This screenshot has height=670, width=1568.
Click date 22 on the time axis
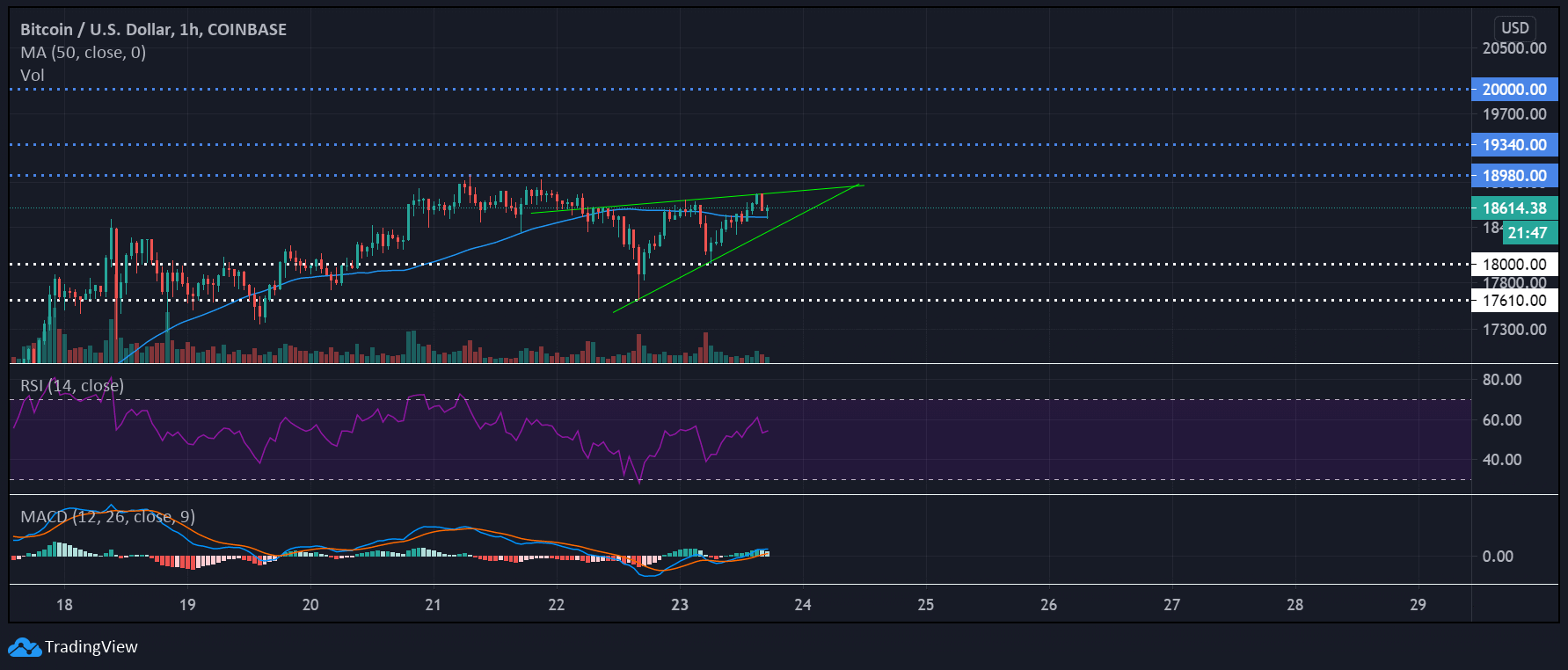[x=557, y=605]
